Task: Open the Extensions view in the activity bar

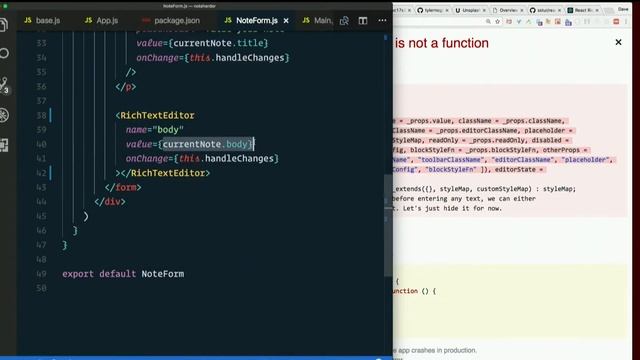Action: coord(4,145)
